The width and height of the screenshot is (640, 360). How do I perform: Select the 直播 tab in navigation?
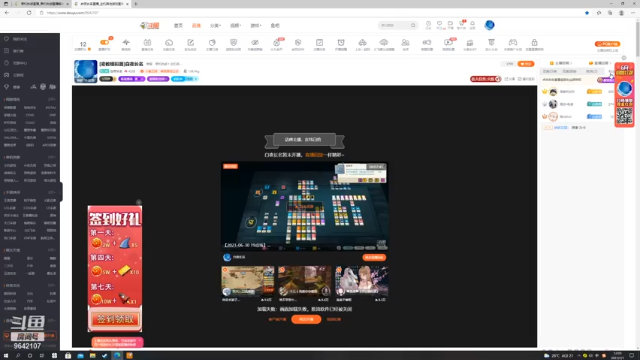pos(196,25)
